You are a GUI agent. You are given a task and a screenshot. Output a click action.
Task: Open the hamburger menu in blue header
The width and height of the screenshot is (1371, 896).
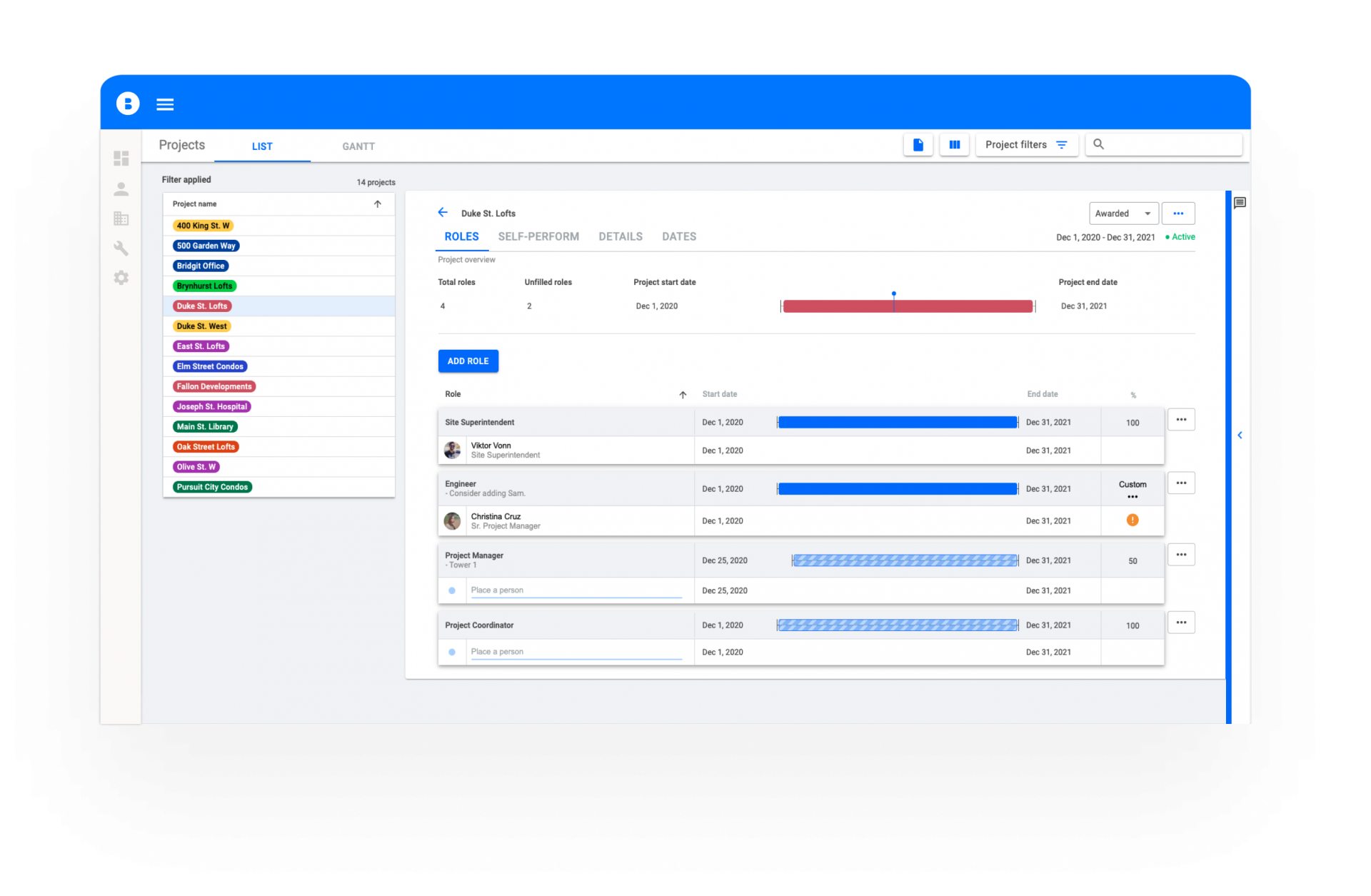[x=165, y=104]
